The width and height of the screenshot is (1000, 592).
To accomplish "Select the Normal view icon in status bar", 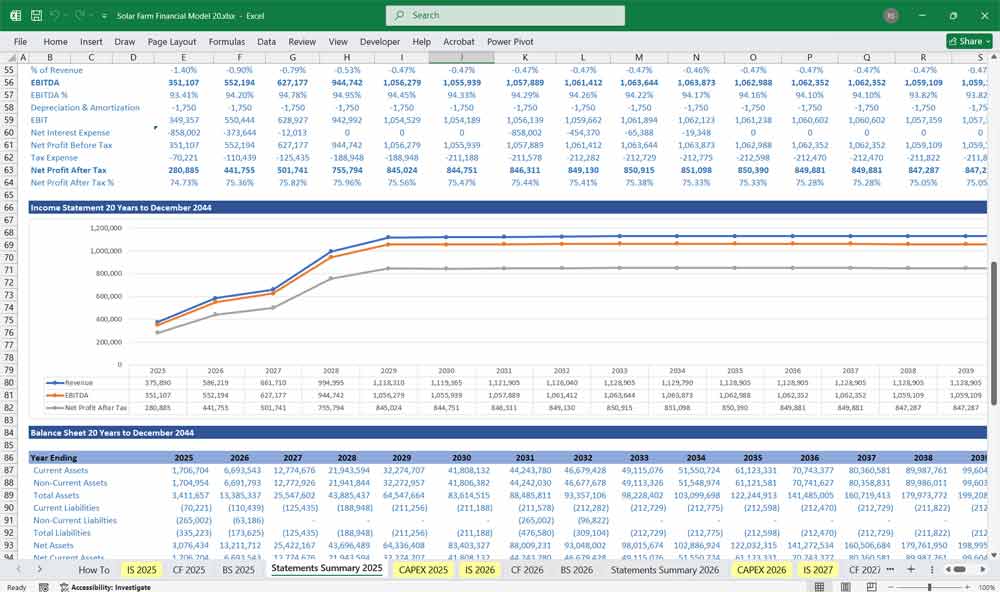I will point(820,586).
